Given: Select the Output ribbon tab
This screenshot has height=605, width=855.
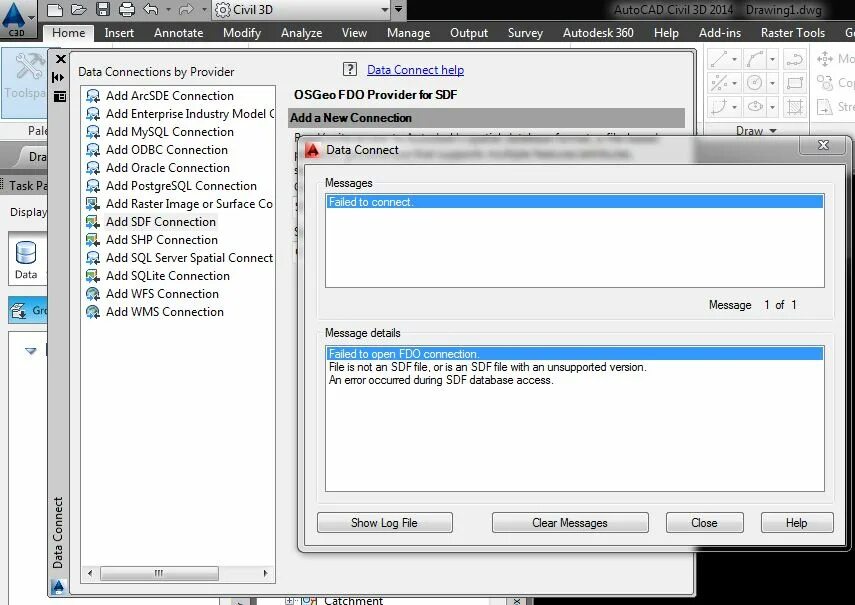Looking at the screenshot, I should [x=468, y=33].
